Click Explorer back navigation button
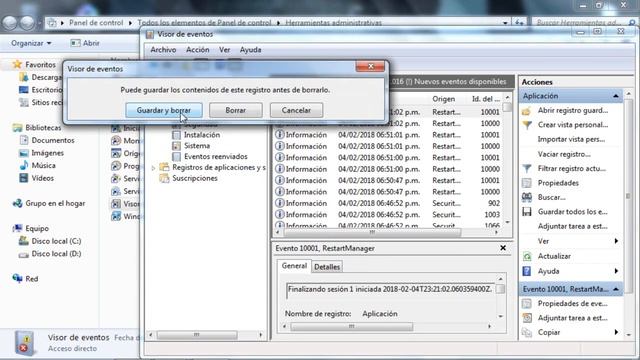640x360 pixels. [x=10, y=22]
